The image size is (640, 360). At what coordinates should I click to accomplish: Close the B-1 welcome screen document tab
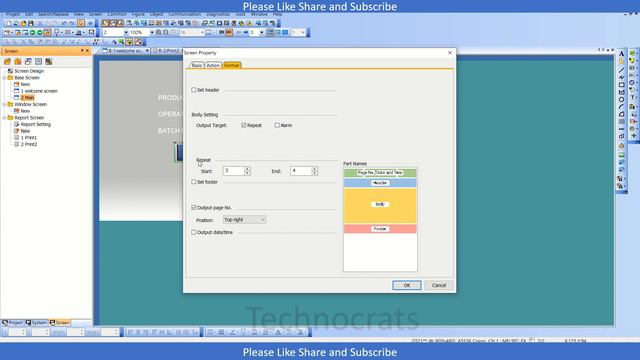(148, 51)
